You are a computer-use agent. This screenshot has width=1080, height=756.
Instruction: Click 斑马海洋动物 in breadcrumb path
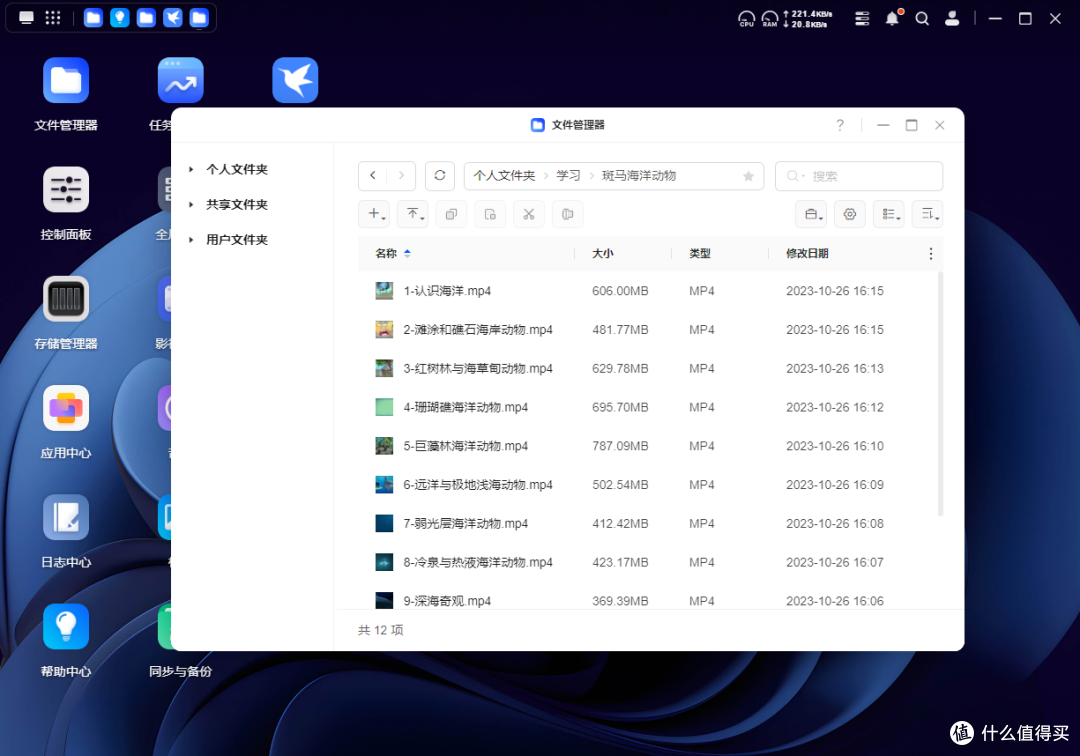pos(639,176)
